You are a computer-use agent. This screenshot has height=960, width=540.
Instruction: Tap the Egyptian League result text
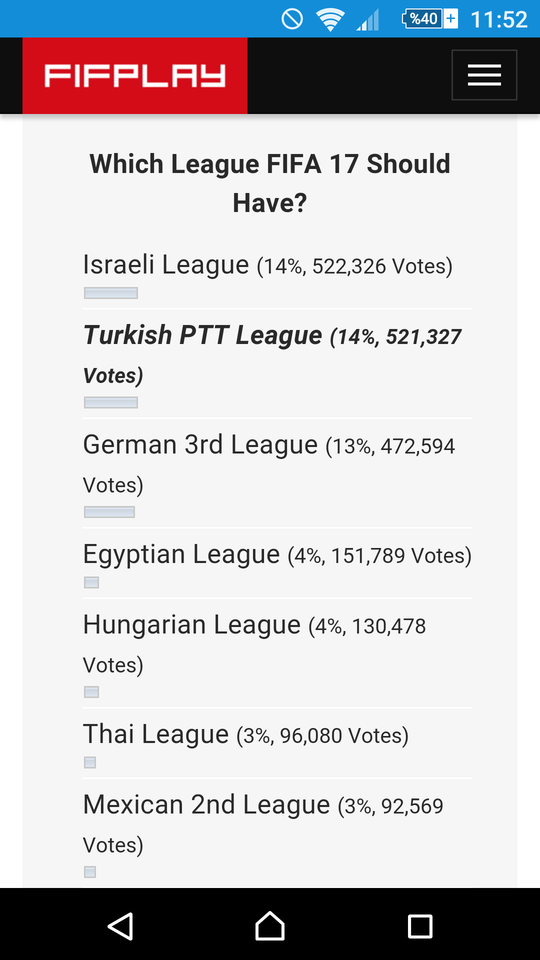(277, 555)
